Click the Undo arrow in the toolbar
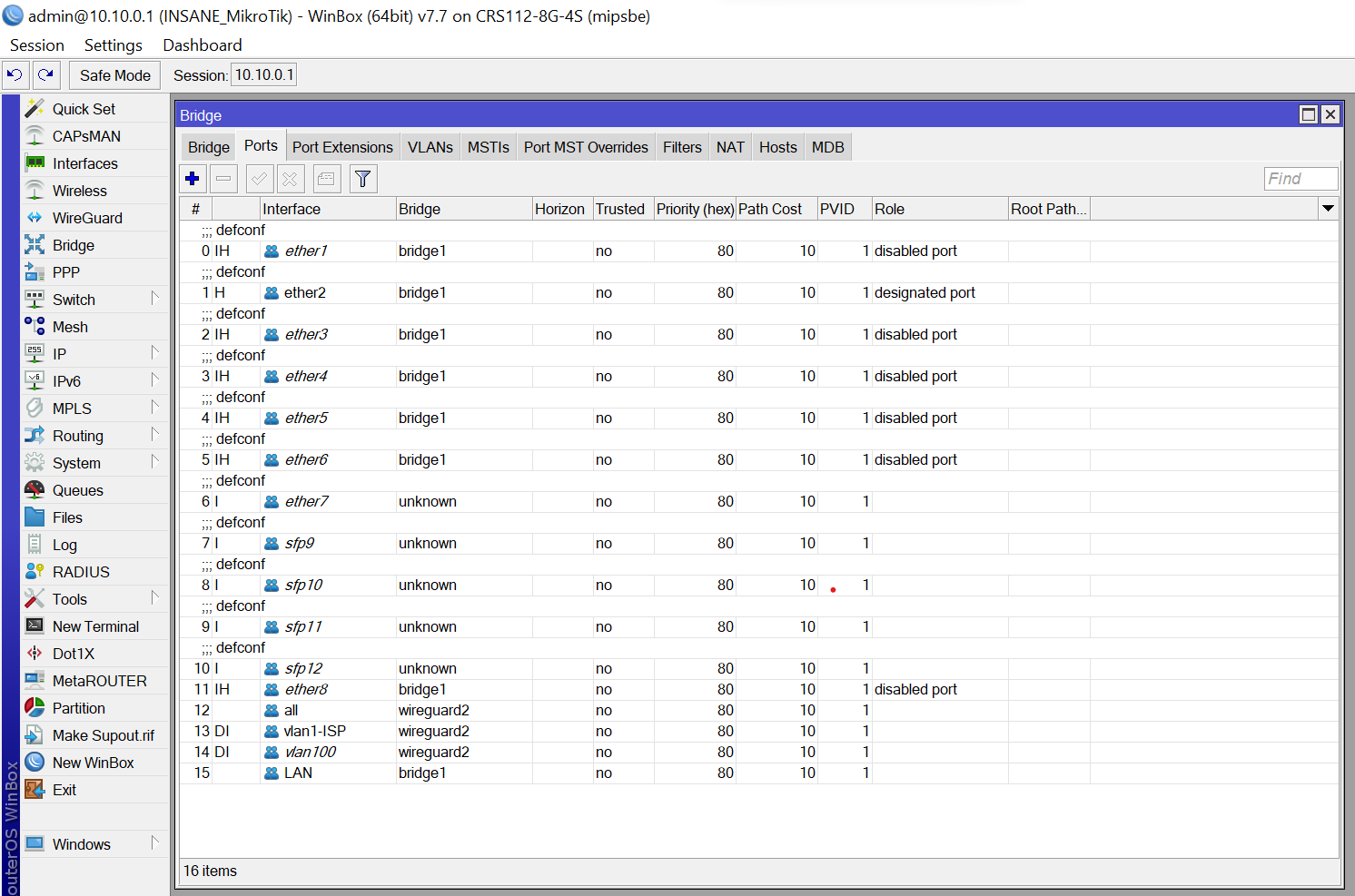This screenshot has width=1355, height=896. [15, 75]
